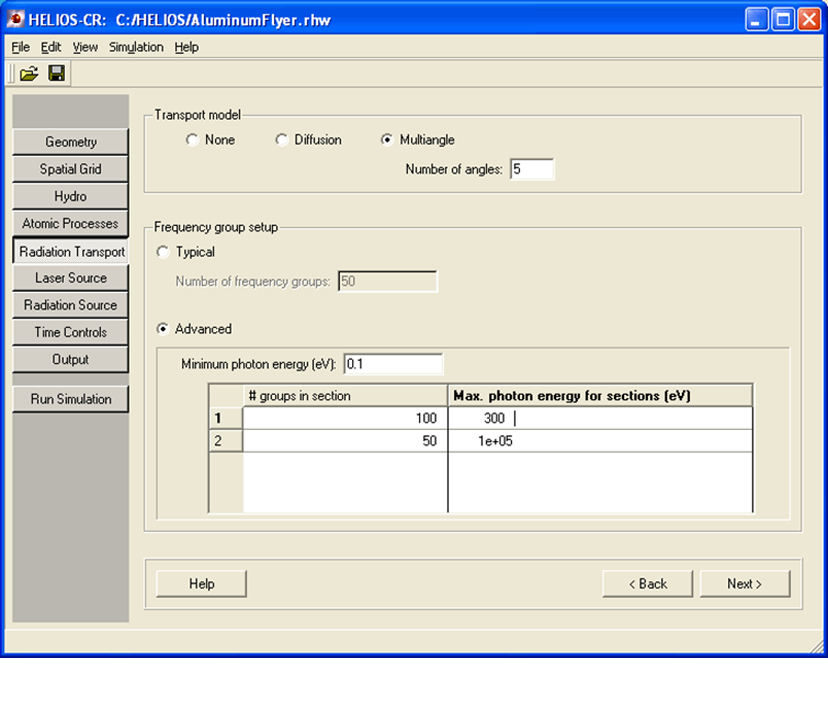Minimize the HELIOS-CR window

coord(756,20)
